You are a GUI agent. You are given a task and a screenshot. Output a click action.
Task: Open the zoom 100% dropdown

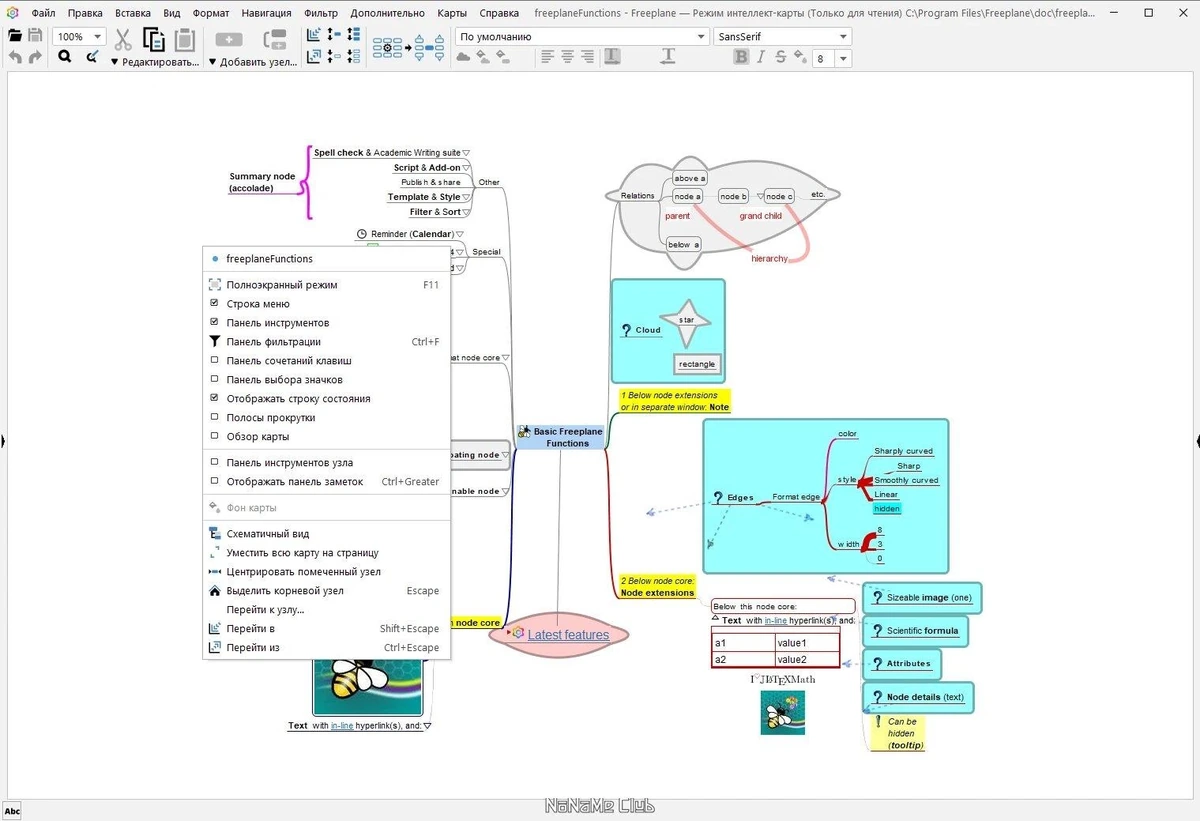(x=80, y=36)
